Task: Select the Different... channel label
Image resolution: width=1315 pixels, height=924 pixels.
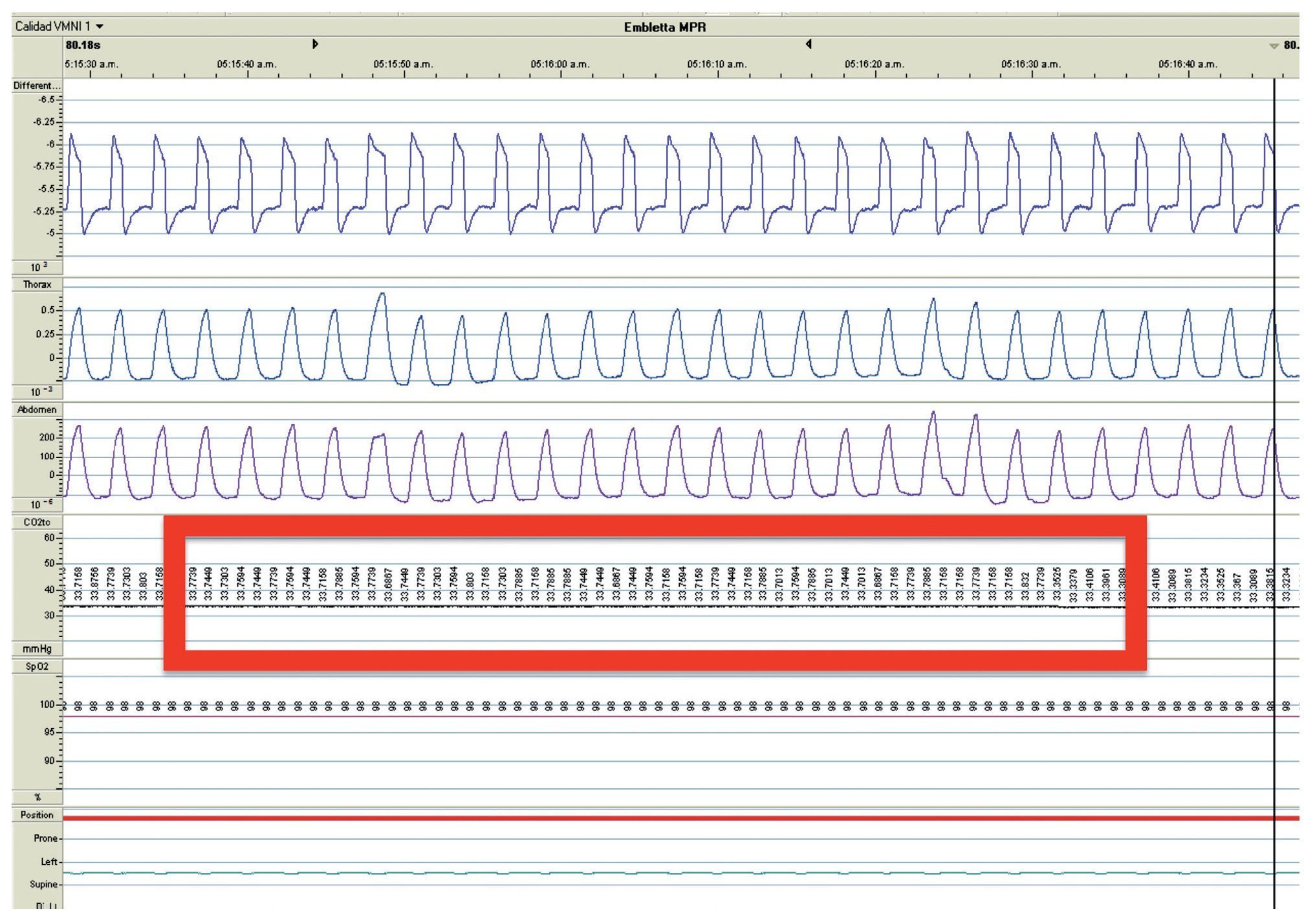Action: [x=36, y=85]
